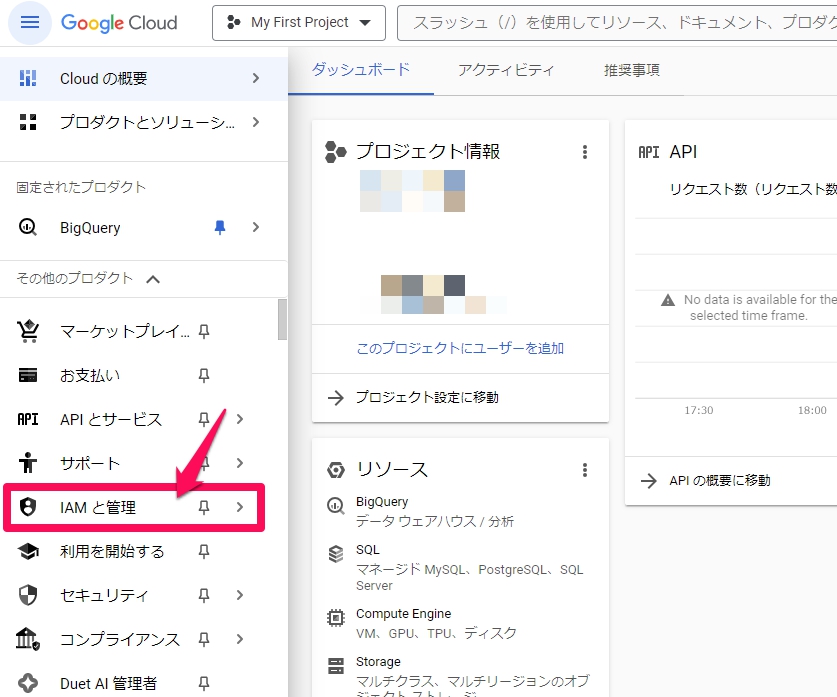Open the リソース card options menu
Viewport: 837px width, 697px height.
[585, 470]
